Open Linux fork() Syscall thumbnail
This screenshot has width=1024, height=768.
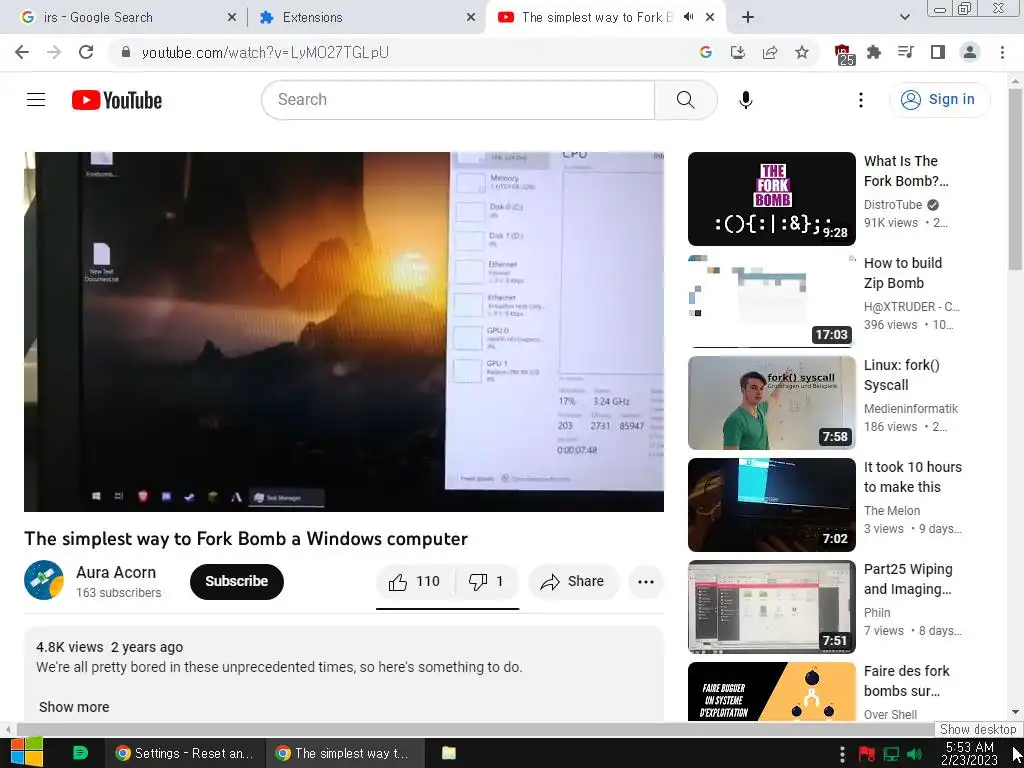[x=771, y=402]
